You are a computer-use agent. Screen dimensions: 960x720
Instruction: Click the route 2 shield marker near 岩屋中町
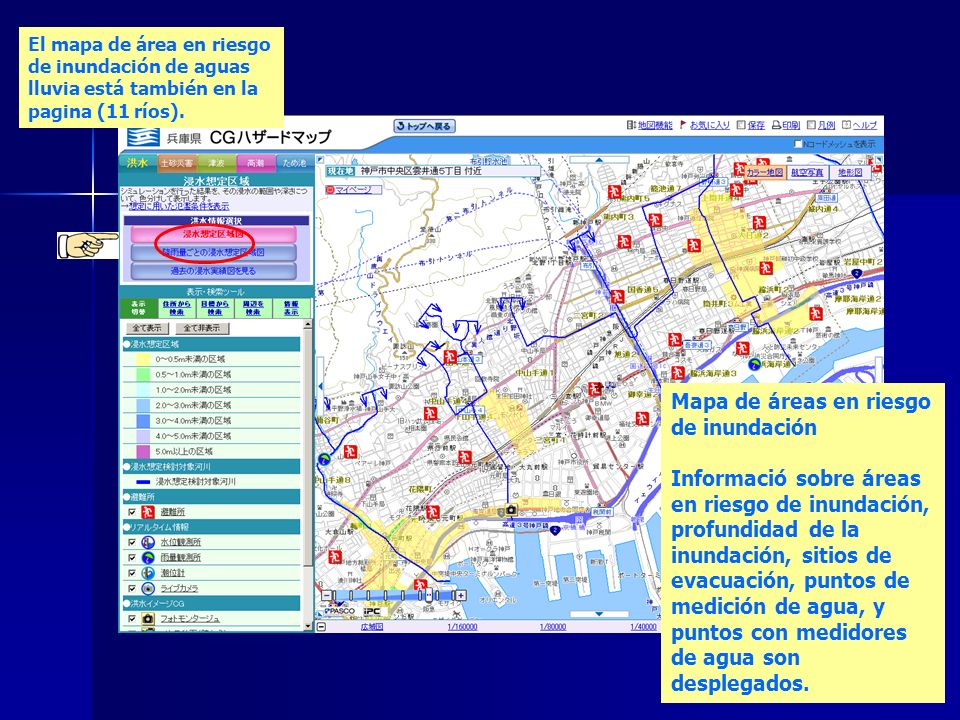coord(857,273)
